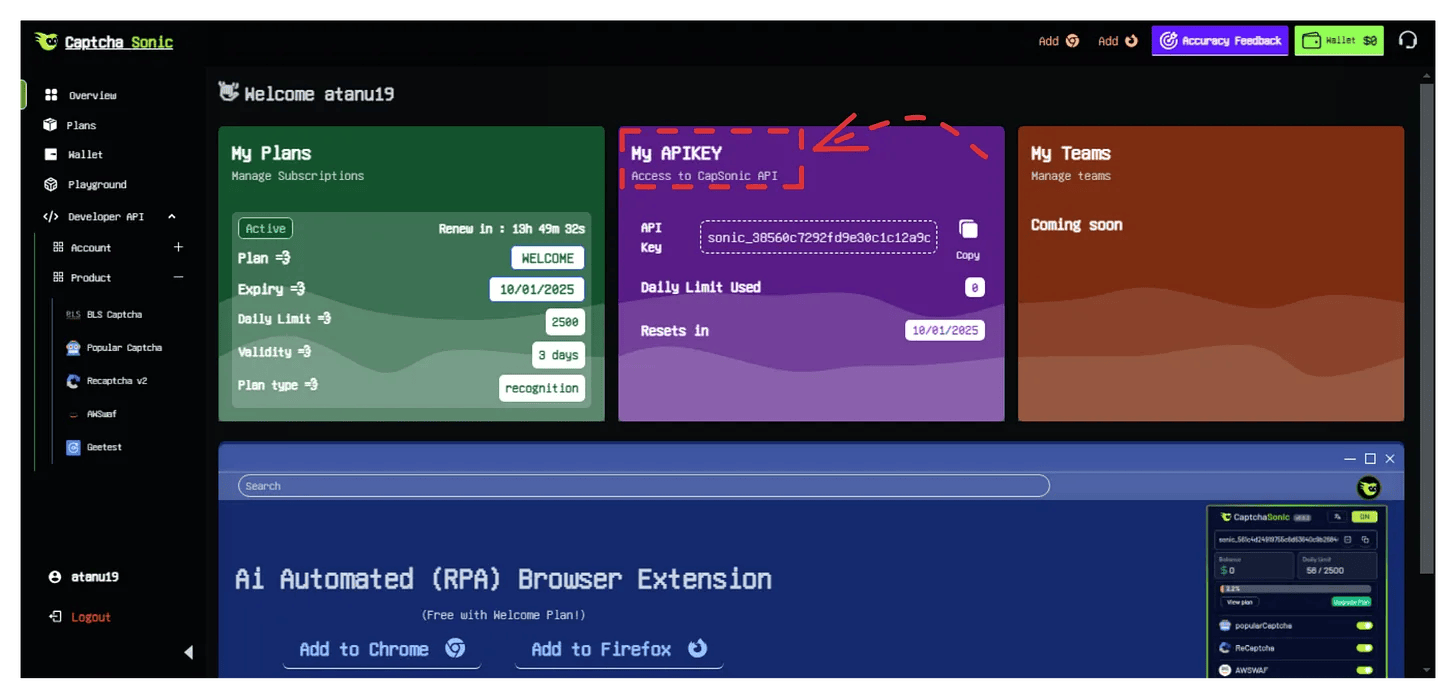Click Add to Chrome button

click(x=381, y=649)
